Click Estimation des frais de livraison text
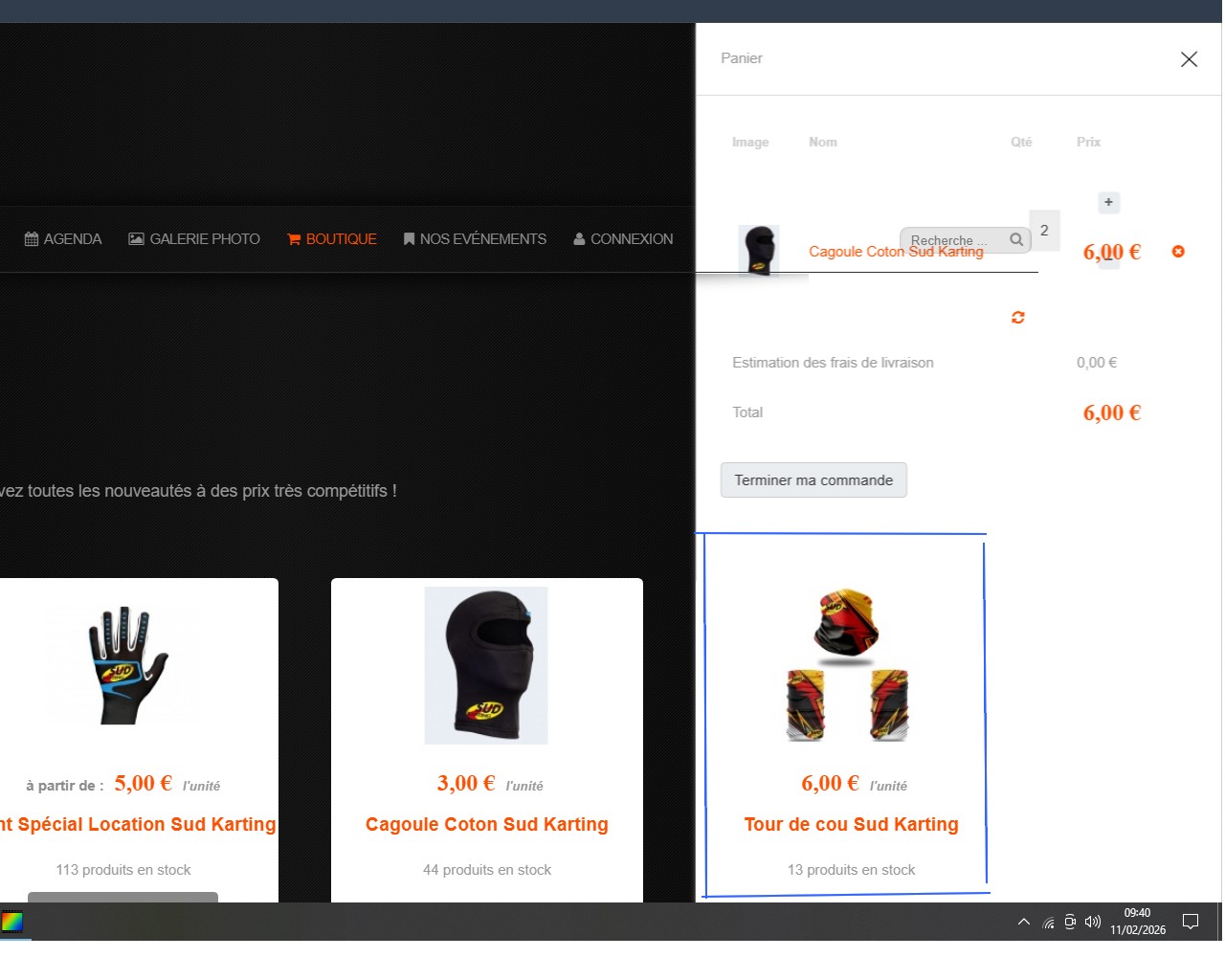Screen dimensions: 1225x980 (x=833, y=363)
